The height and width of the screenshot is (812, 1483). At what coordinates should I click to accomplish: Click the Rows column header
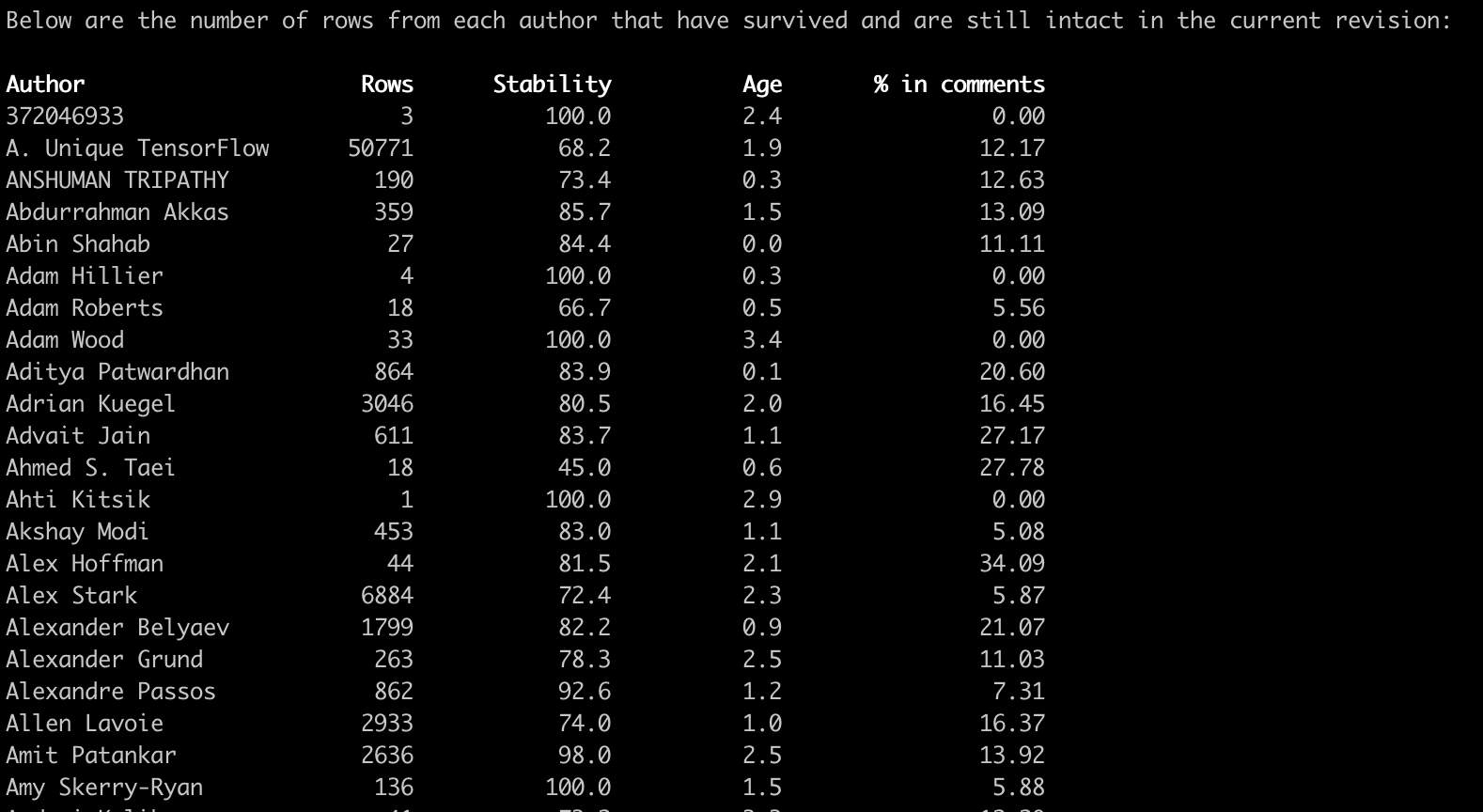(x=386, y=85)
